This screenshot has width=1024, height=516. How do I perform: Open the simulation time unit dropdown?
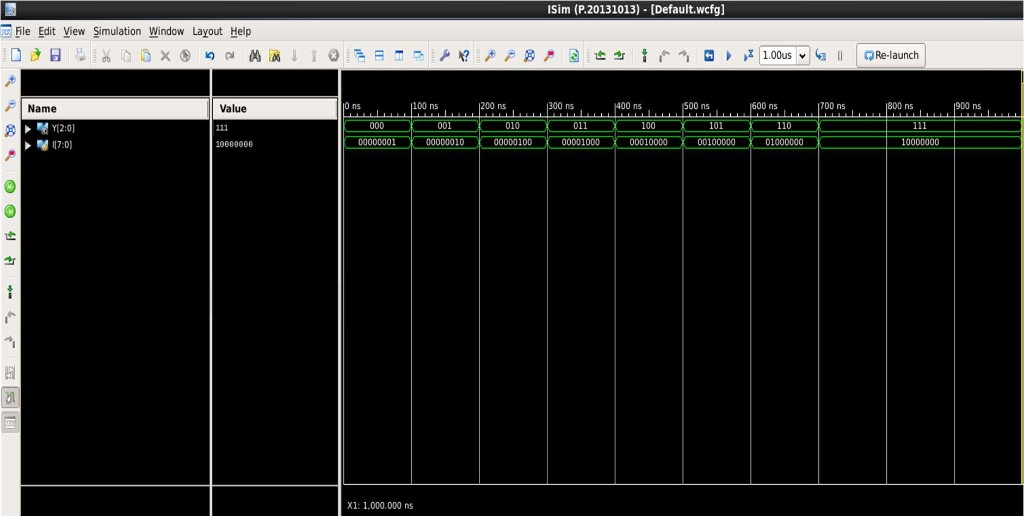point(802,56)
